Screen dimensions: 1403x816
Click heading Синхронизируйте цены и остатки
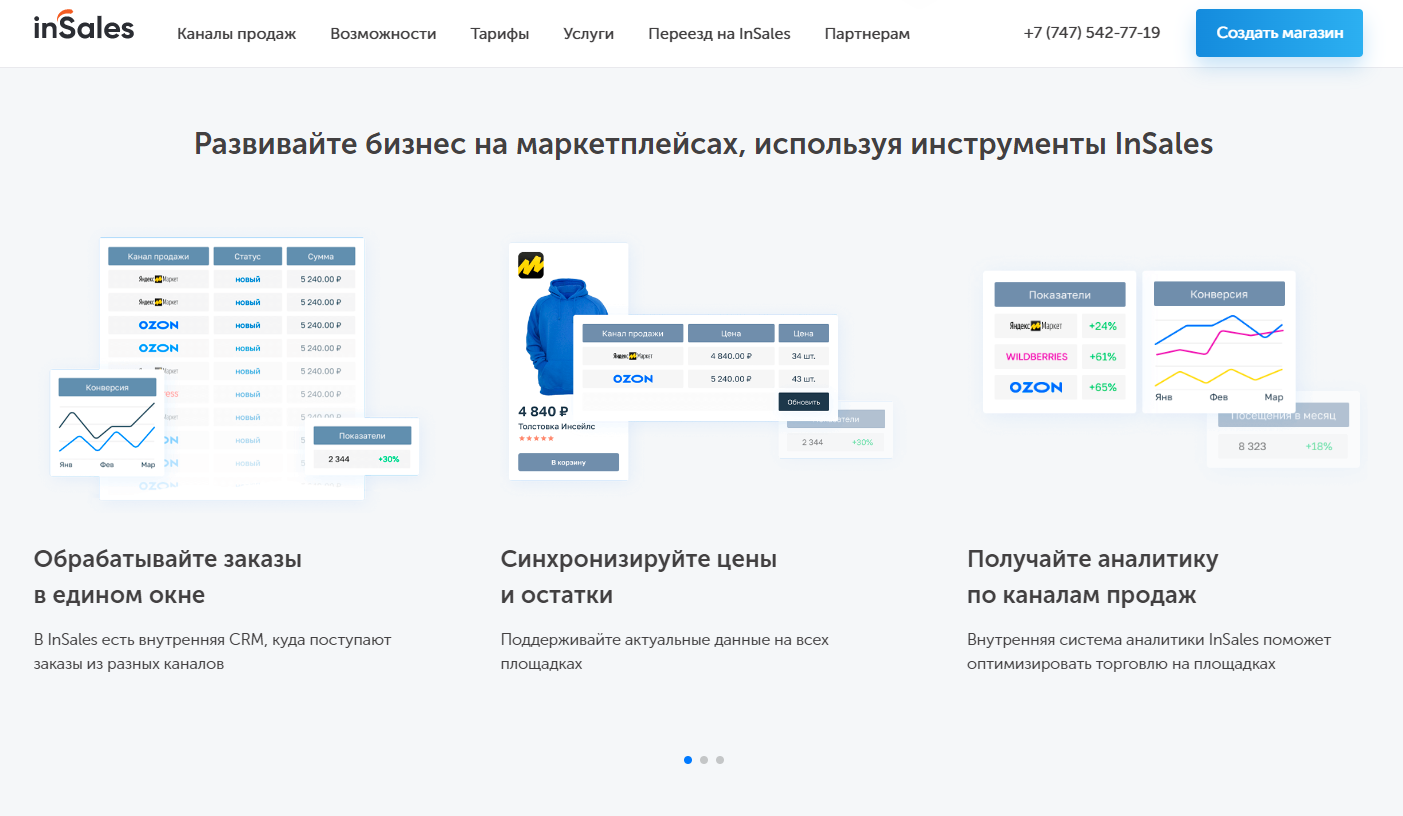click(x=639, y=577)
